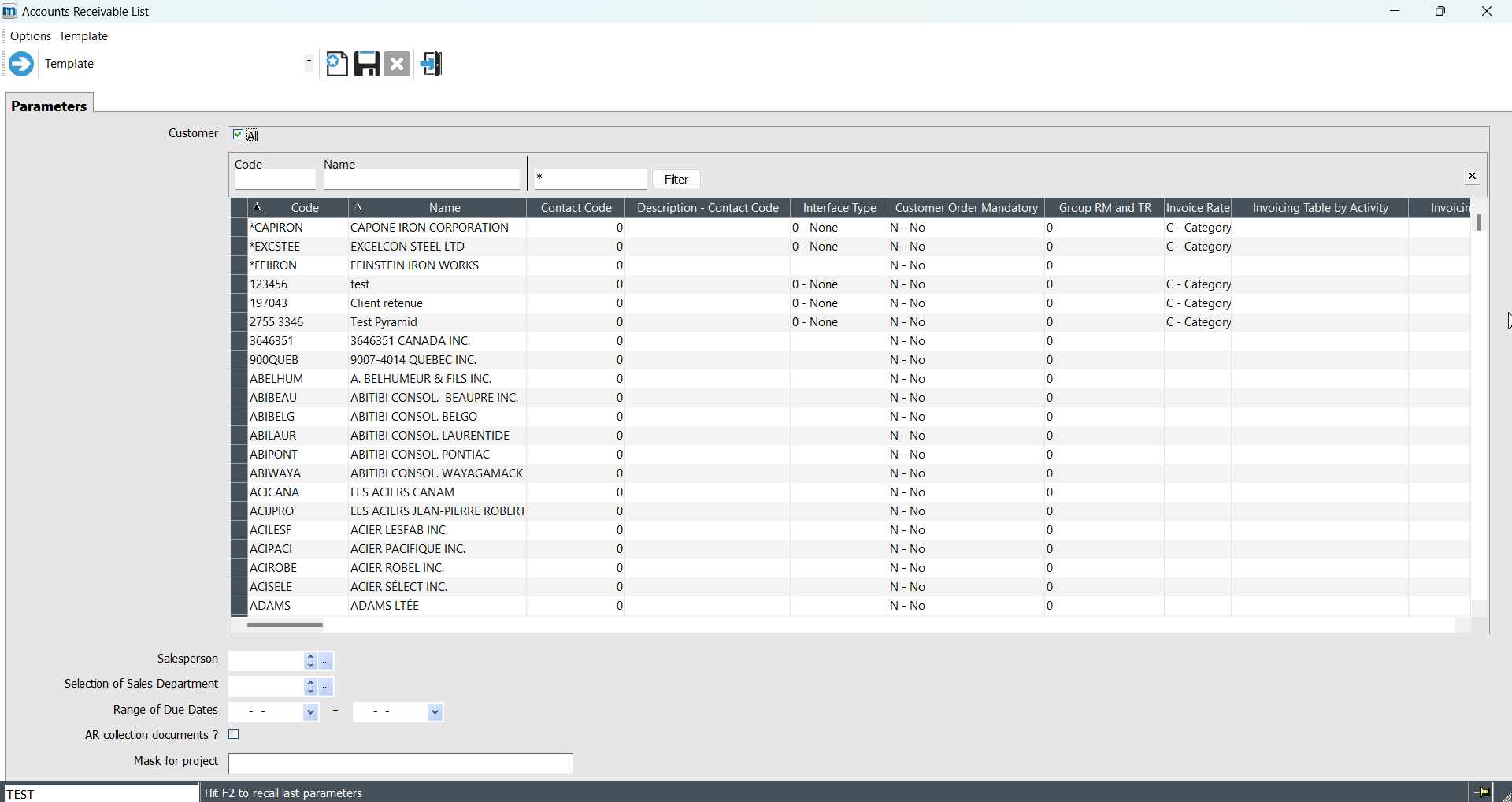Click the Filter button
The height and width of the screenshot is (802, 1512).
click(676, 180)
